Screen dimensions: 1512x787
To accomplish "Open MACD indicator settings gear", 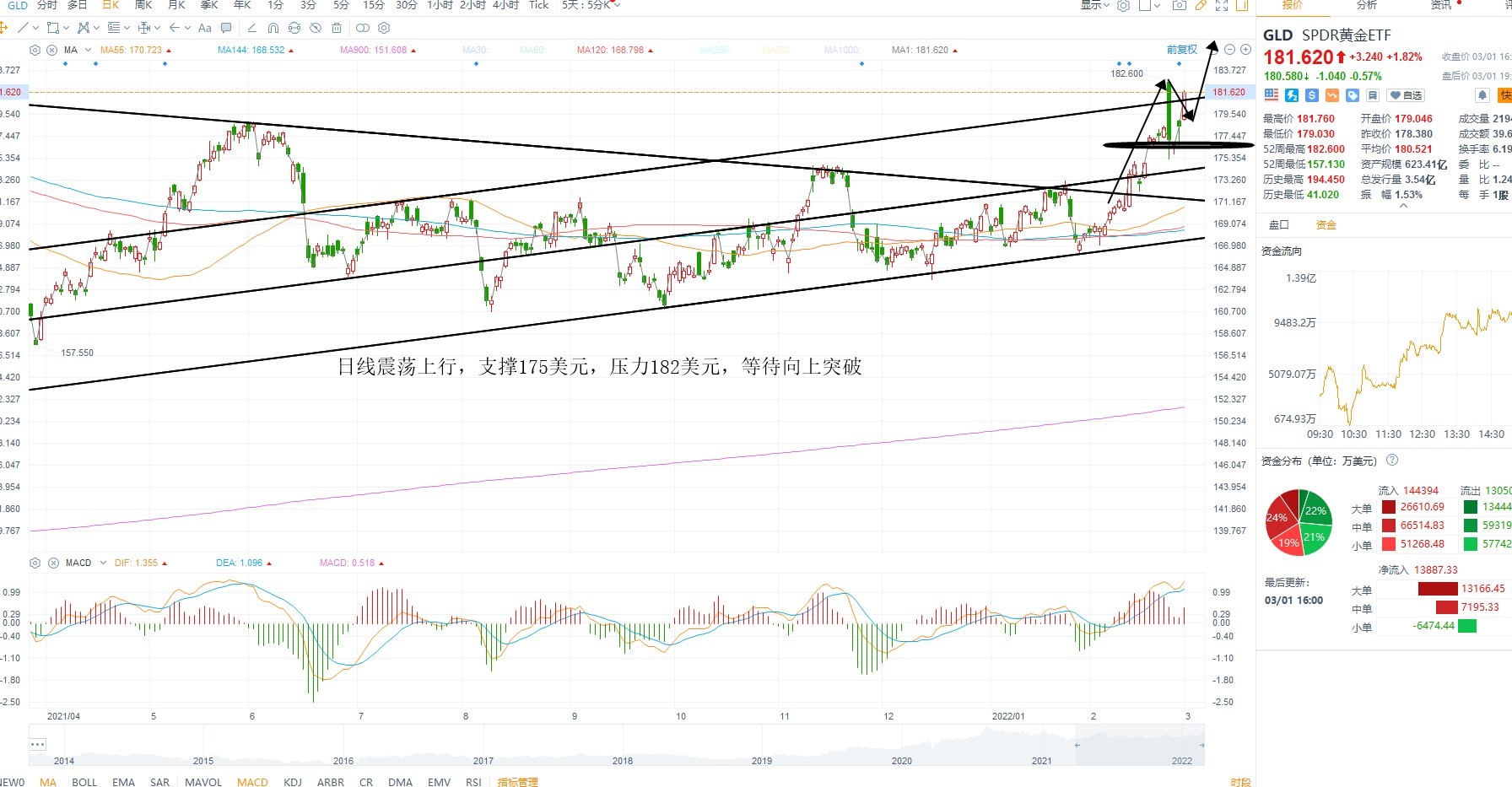I will click(x=35, y=563).
